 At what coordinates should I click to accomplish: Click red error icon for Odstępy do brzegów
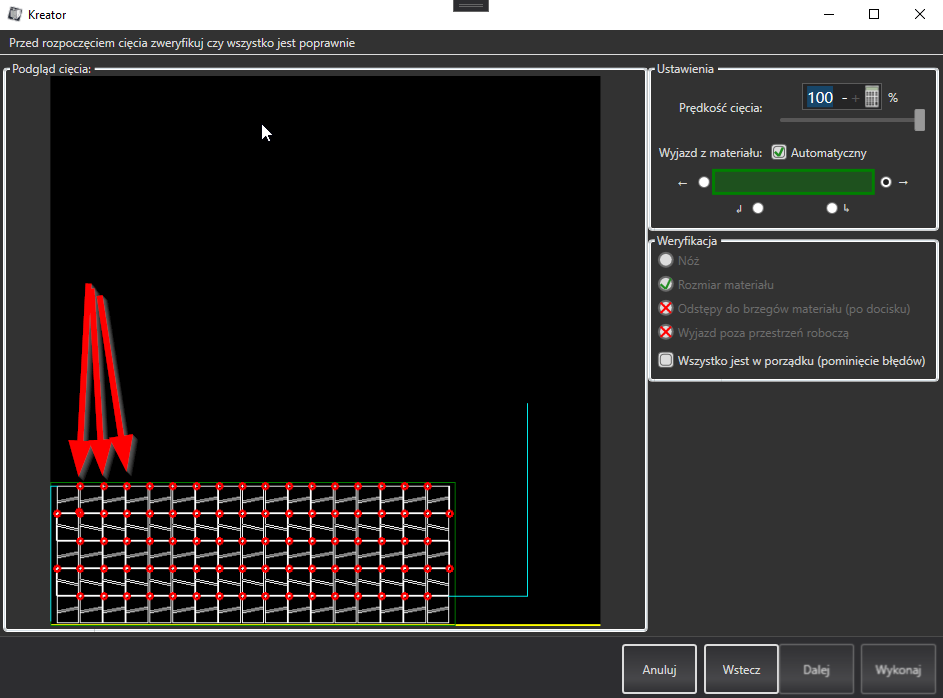[666, 309]
